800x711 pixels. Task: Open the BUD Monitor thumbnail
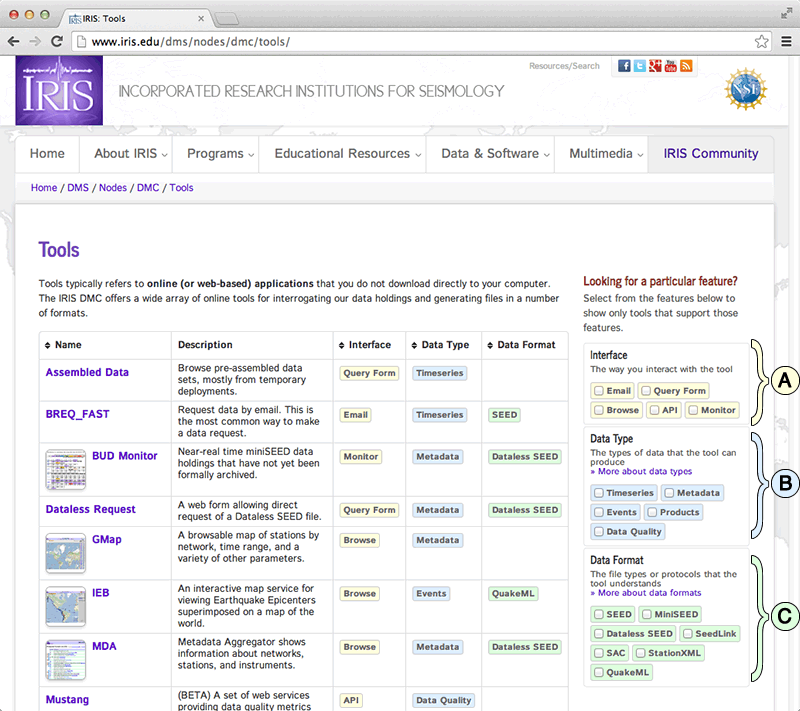pyautogui.click(x=66, y=469)
